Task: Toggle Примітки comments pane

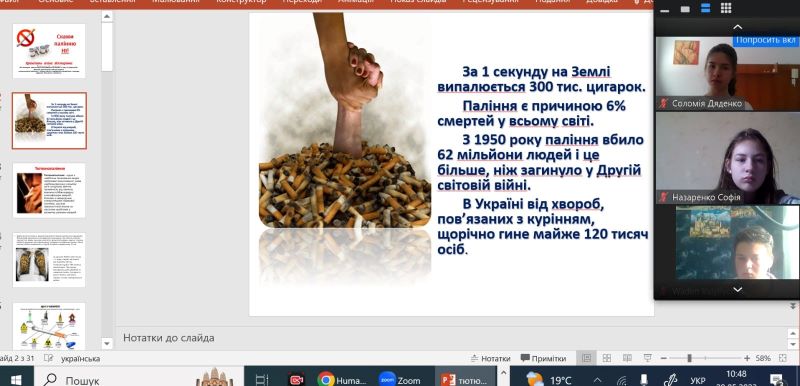Action: (x=543, y=358)
